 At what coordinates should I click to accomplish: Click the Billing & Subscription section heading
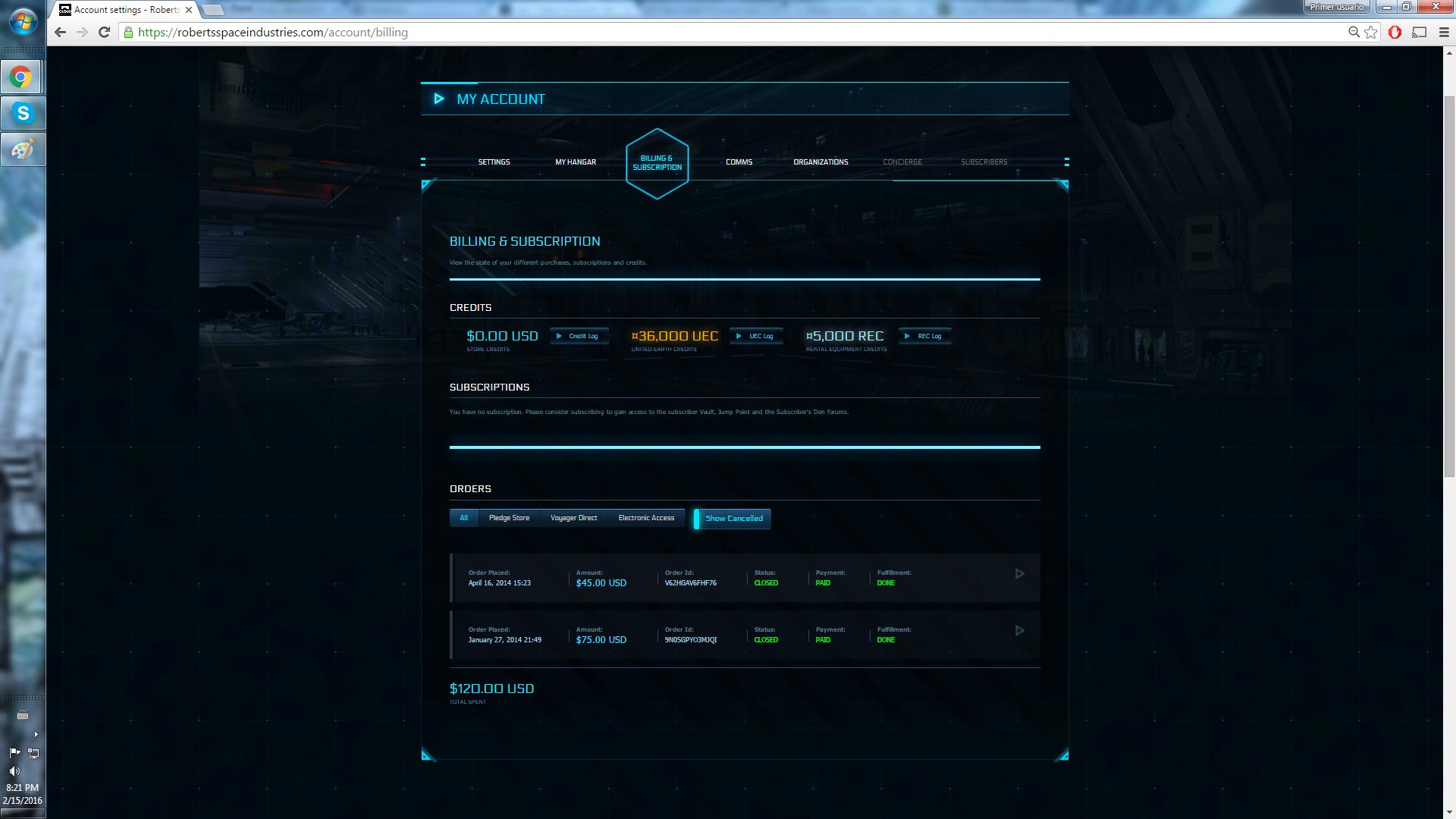(525, 241)
